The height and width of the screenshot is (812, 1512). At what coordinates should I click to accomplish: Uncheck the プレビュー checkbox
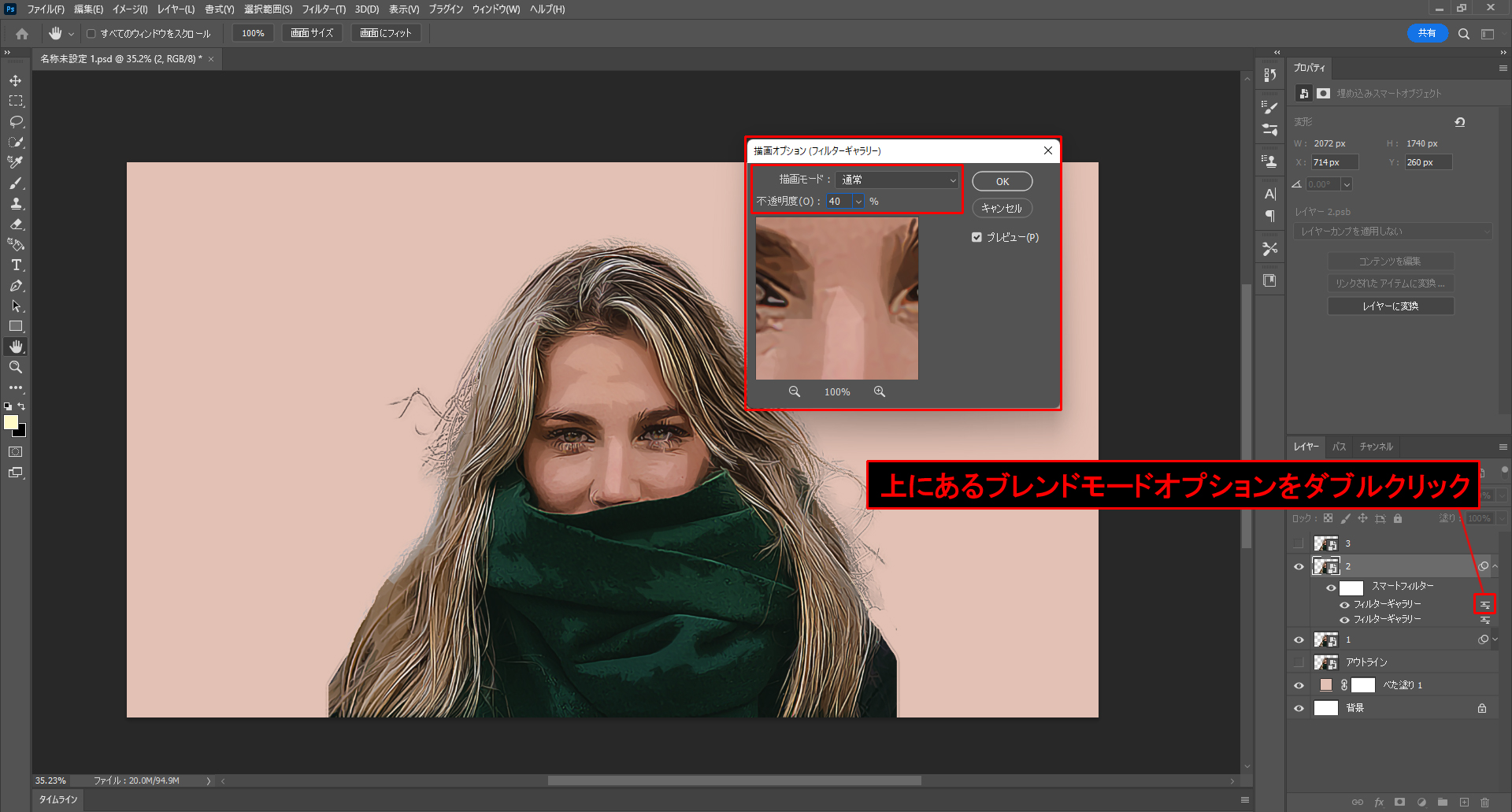(x=976, y=237)
